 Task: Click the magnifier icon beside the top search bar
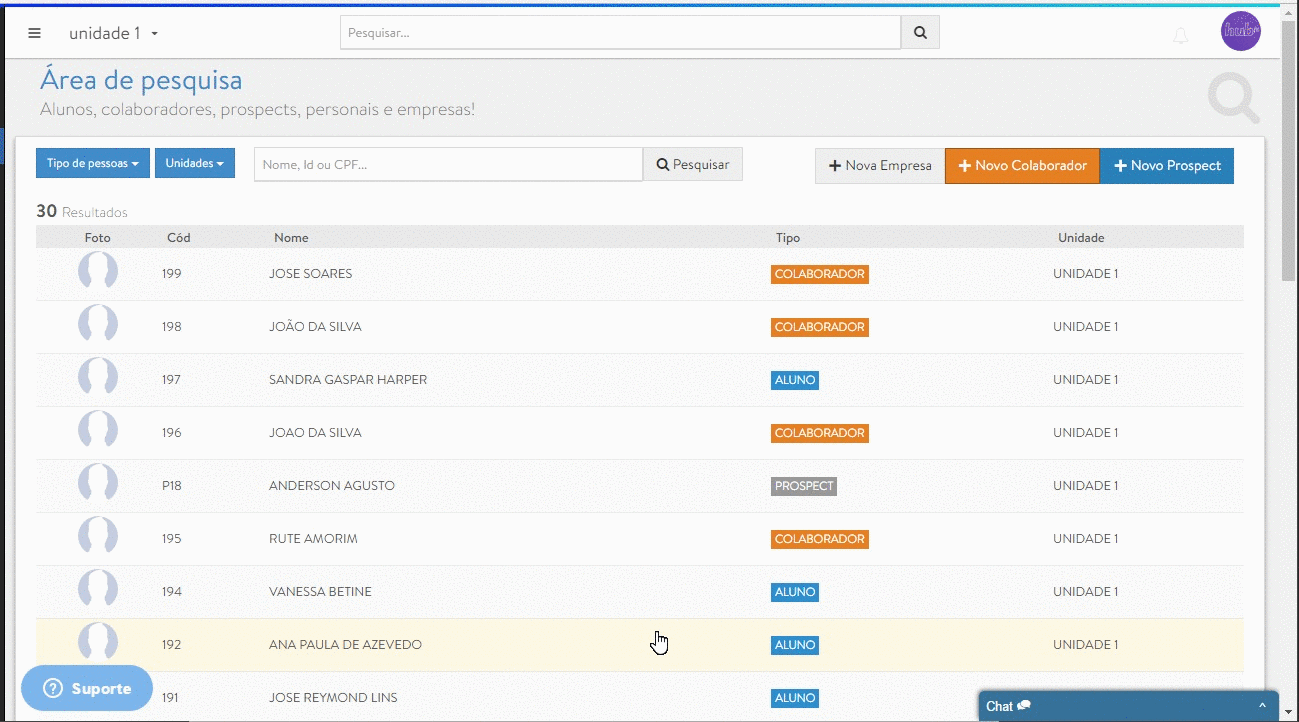(920, 33)
